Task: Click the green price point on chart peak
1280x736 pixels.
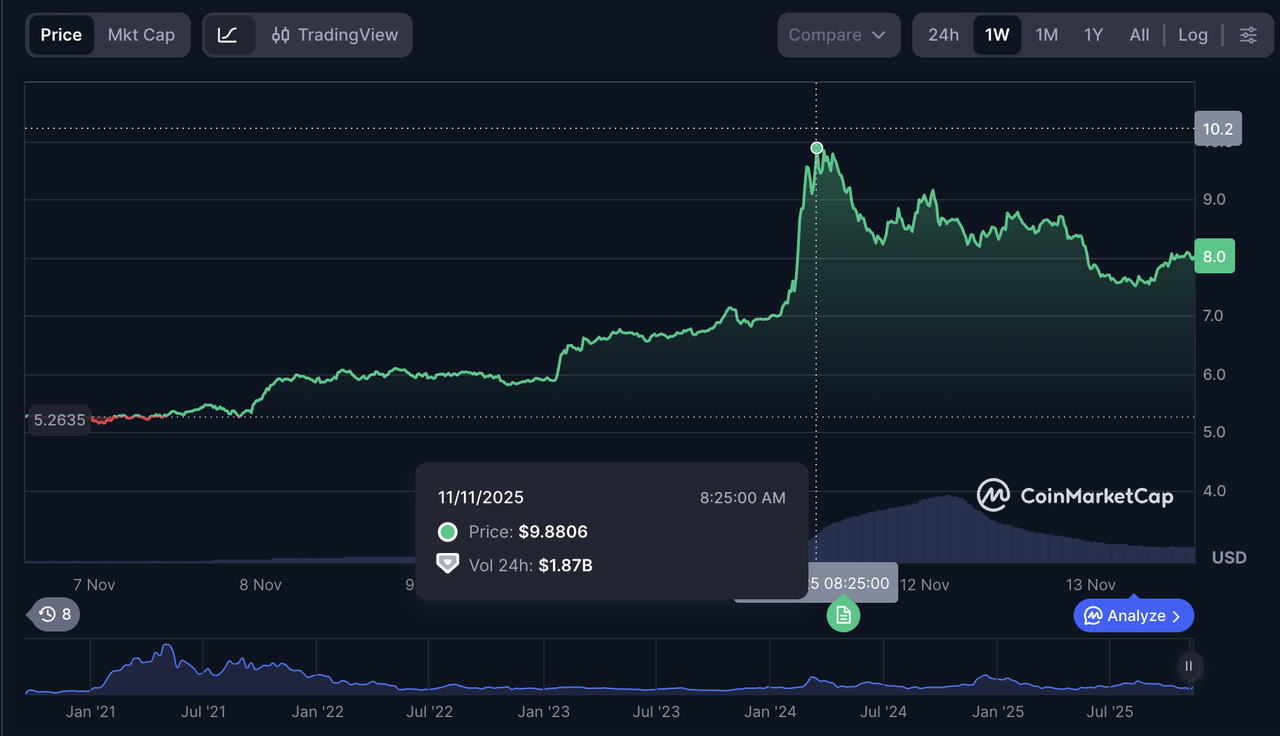Action: click(817, 148)
